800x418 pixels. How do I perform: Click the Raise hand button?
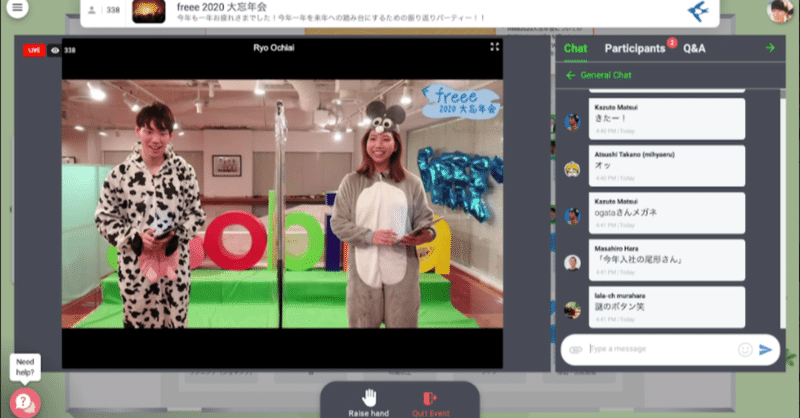point(368,403)
